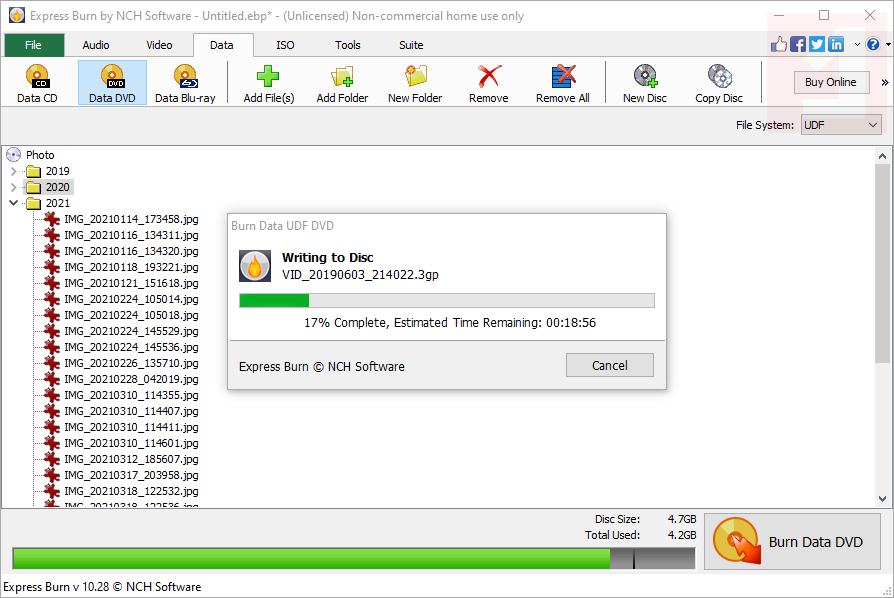Click the flame icon in the burn dialog

(255, 266)
